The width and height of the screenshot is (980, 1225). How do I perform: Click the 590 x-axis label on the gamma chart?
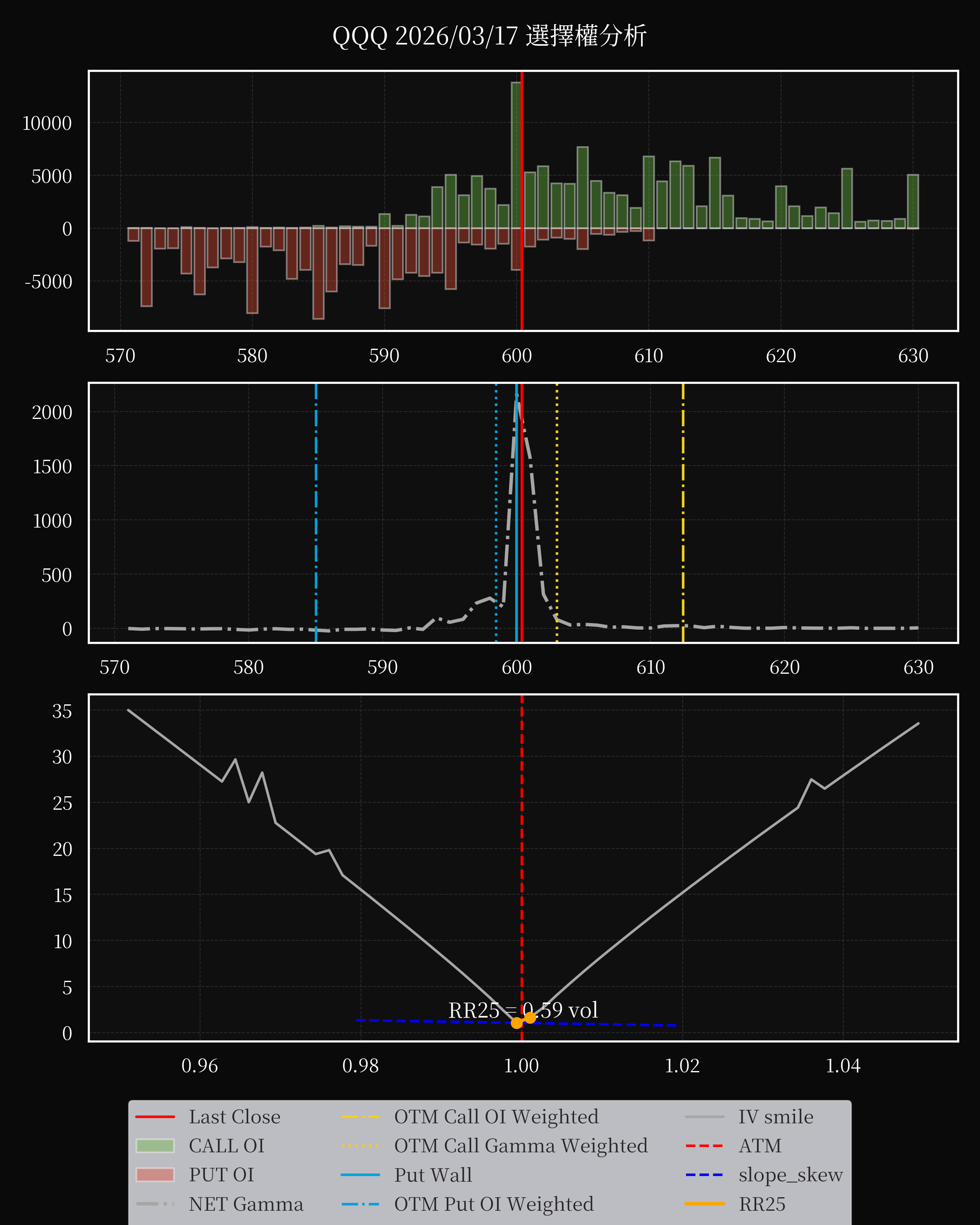(x=382, y=666)
